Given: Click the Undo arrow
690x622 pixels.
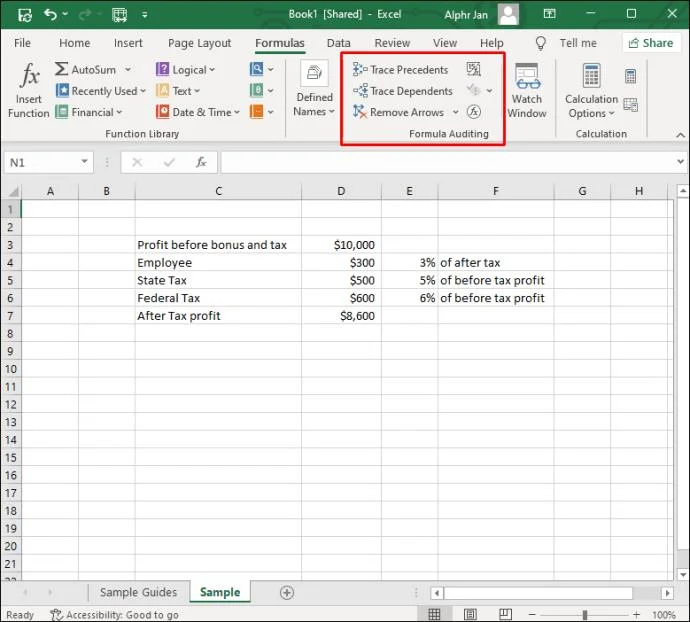Looking at the screenshot, I should [50, 15].
